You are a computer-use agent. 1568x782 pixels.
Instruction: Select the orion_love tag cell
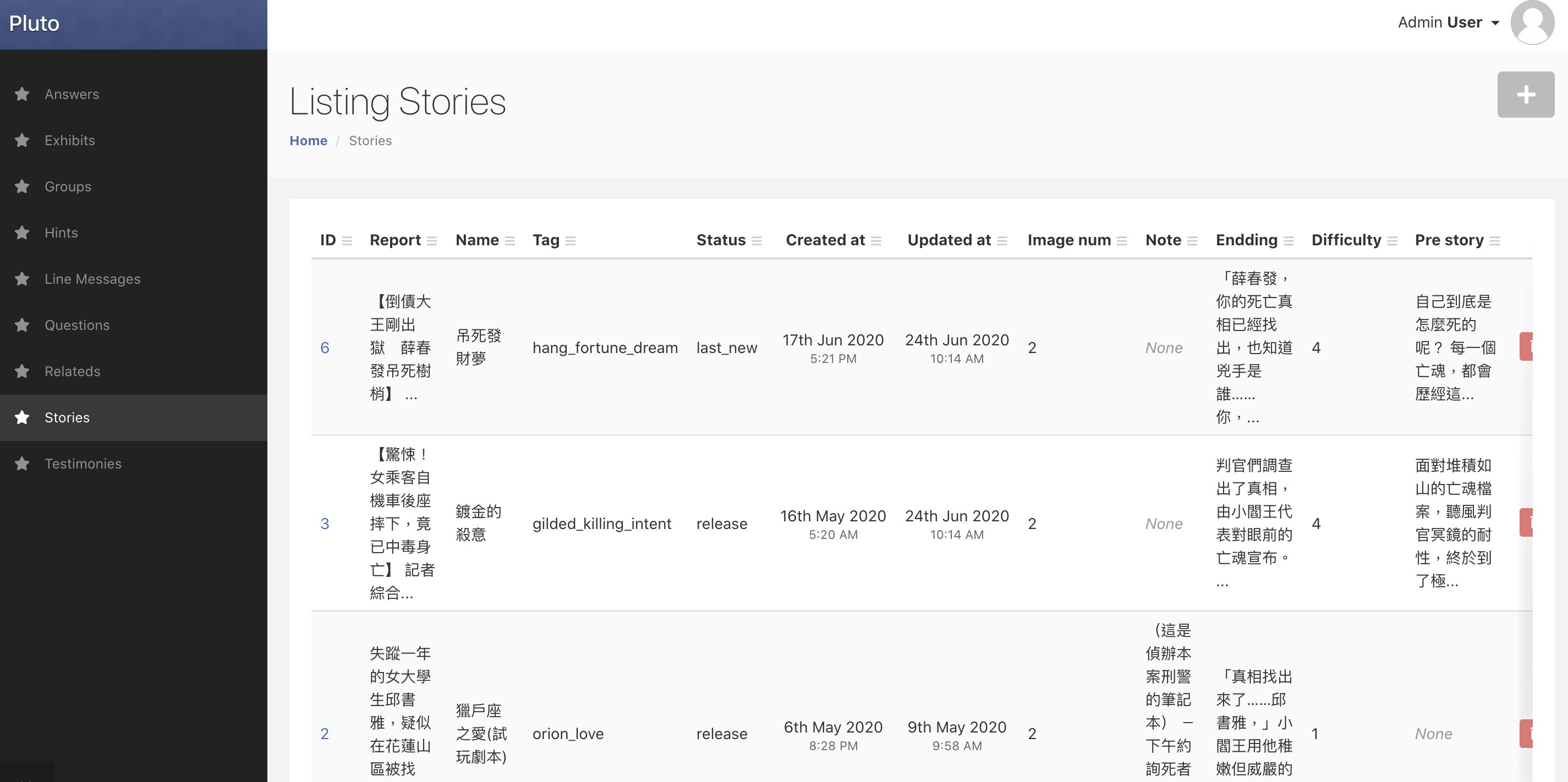[567, 733]
